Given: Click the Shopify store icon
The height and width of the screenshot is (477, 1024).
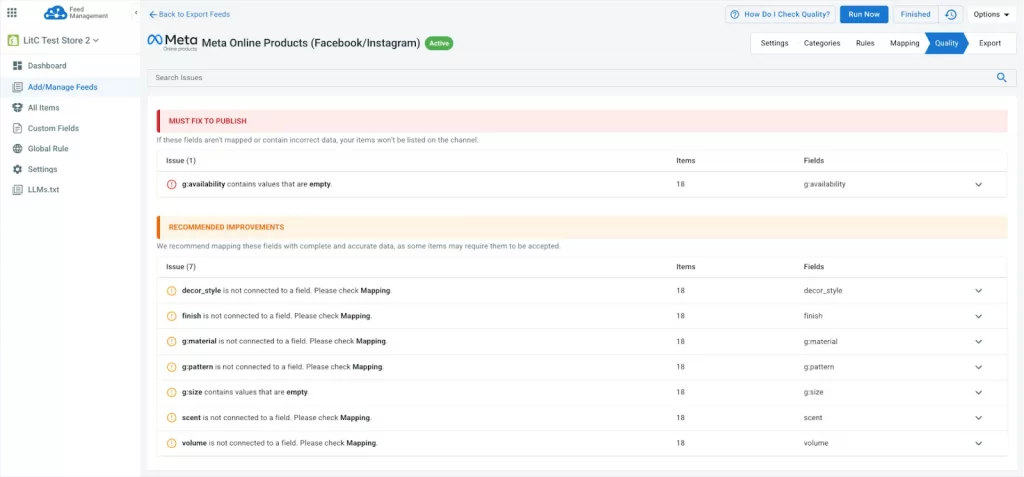Looking at the screenshot, I should point(12,41).
